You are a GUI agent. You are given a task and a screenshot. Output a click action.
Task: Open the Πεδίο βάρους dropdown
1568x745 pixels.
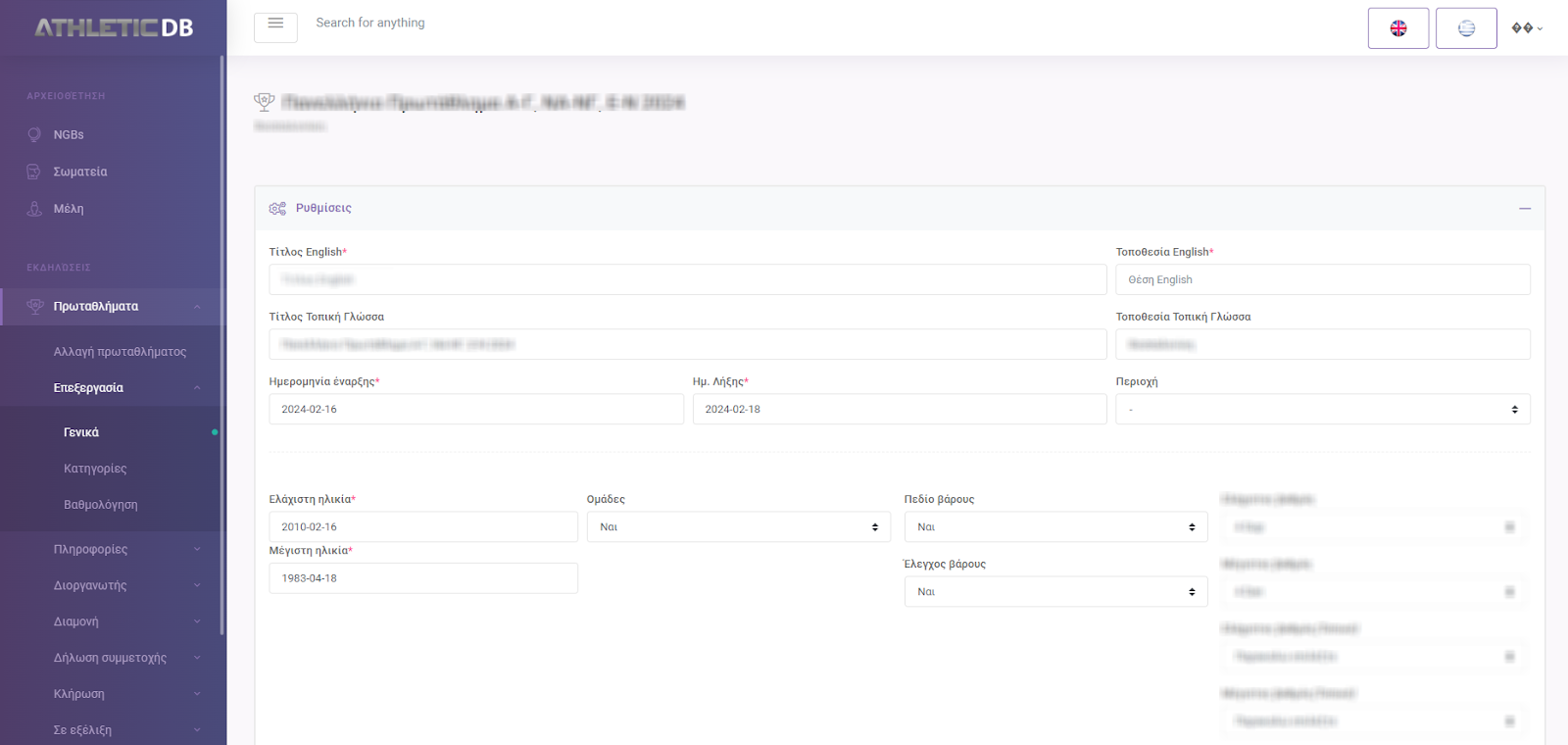pyautogui.click(x=1055, y=526)
